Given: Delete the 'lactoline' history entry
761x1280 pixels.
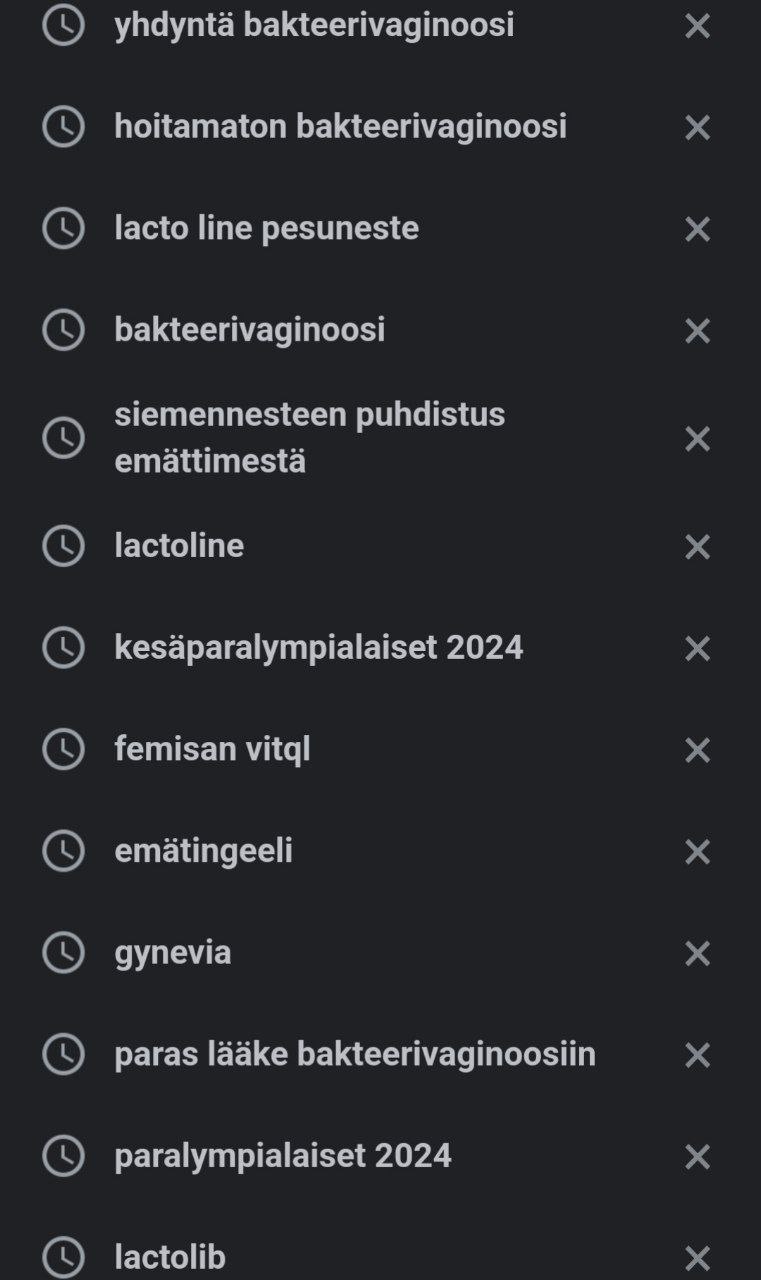Looking at the screenshot, I should click(x=697, y=547).
